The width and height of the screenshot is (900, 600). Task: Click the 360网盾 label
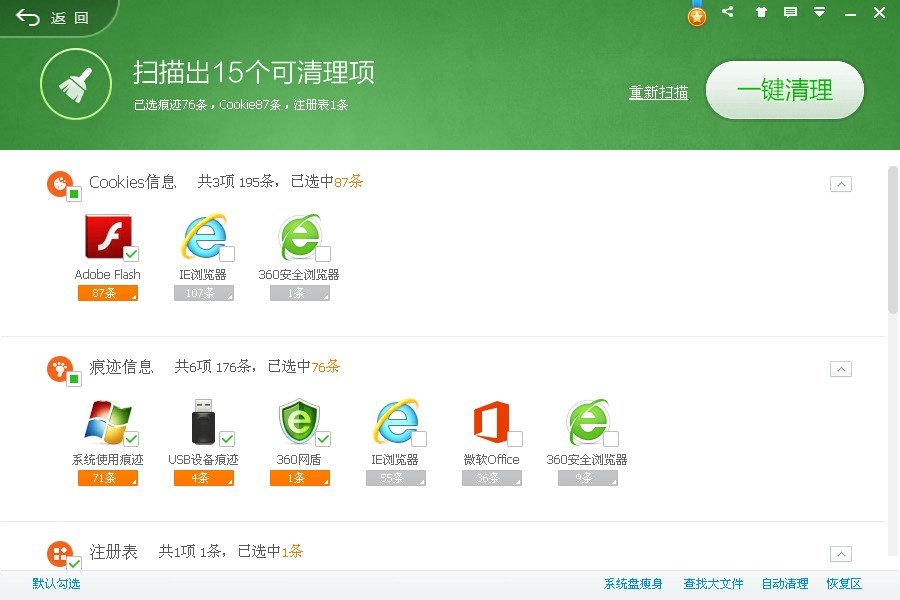pos(298,459)
